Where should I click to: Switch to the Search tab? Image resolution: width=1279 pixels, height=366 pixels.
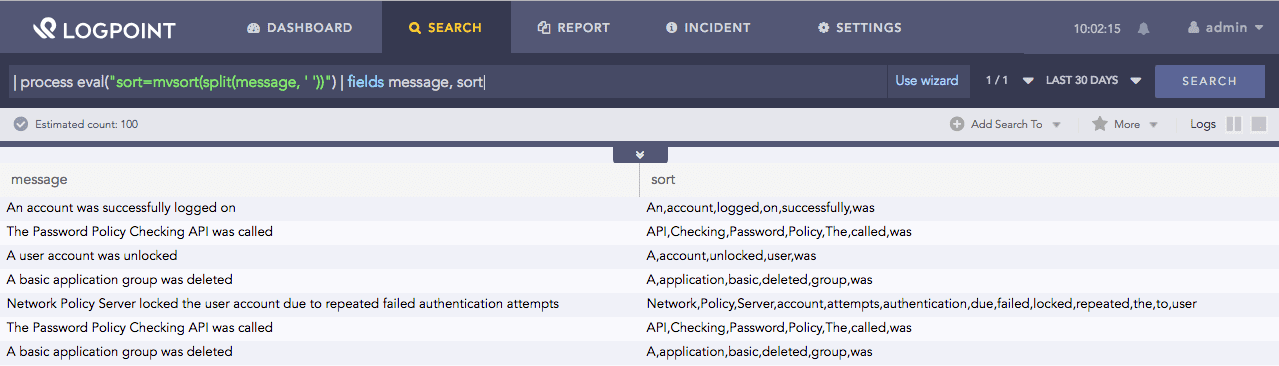(446, 28)
